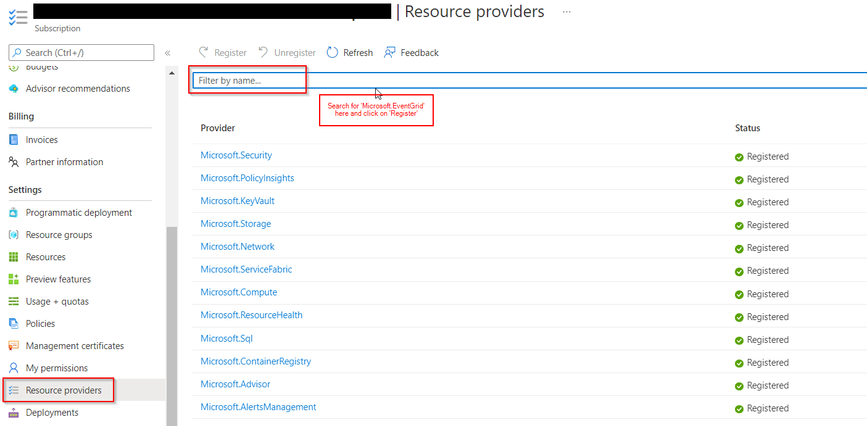Open Microsoft.KeyVault provider link
Image resolution: width=867 pixels, height=426 pixels.
point(237,201)
